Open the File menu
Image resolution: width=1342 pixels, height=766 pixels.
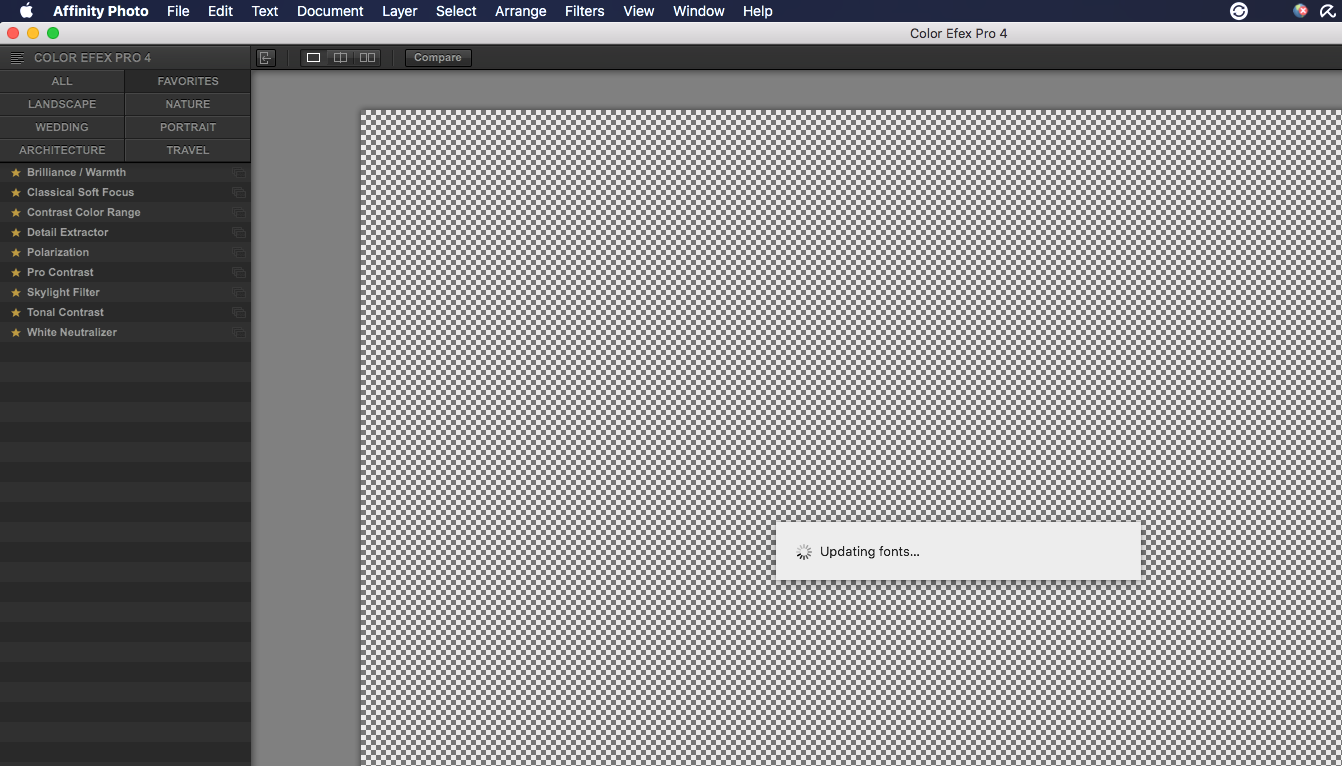178,11
